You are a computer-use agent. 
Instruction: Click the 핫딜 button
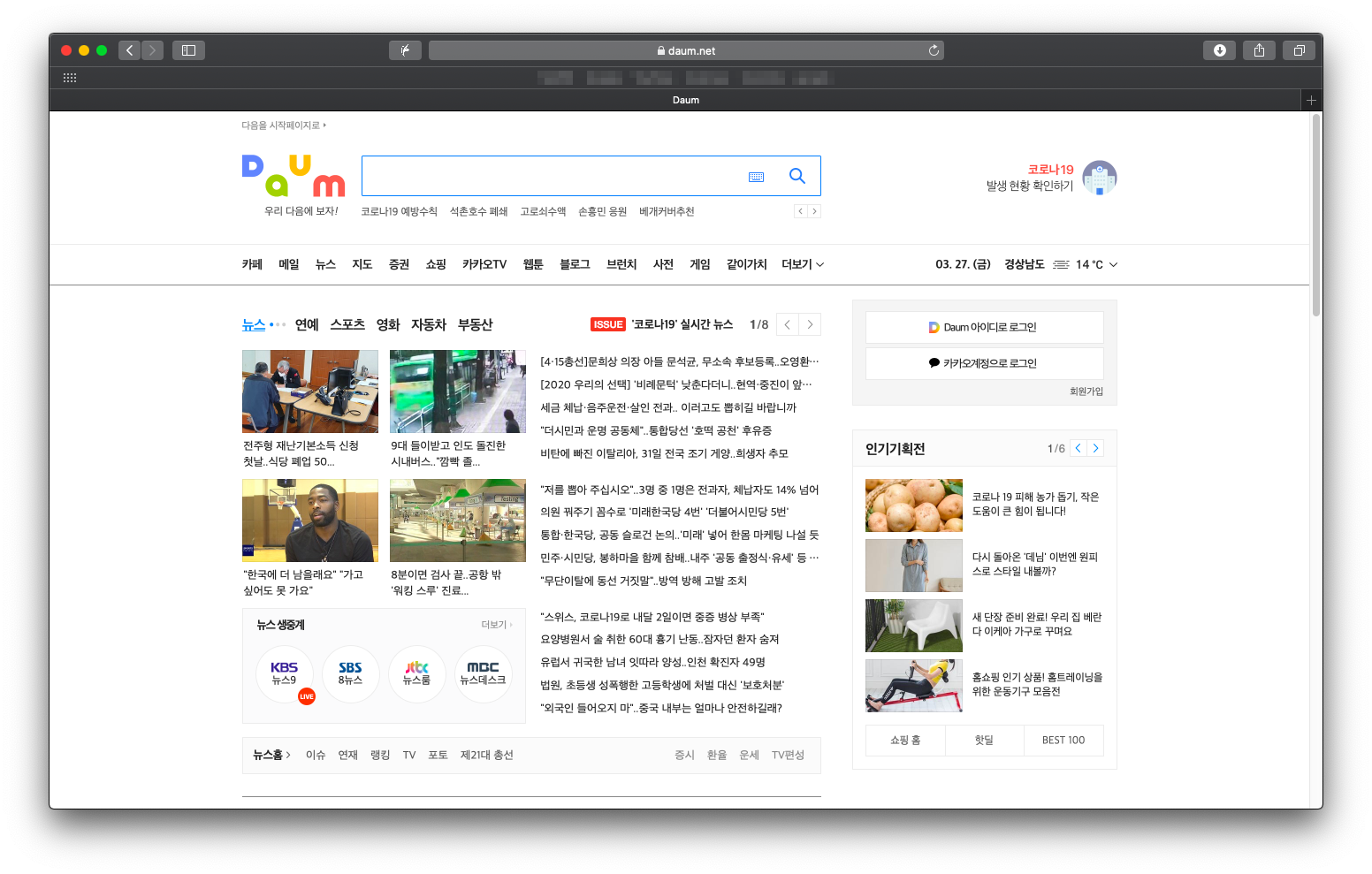[984, 741]
